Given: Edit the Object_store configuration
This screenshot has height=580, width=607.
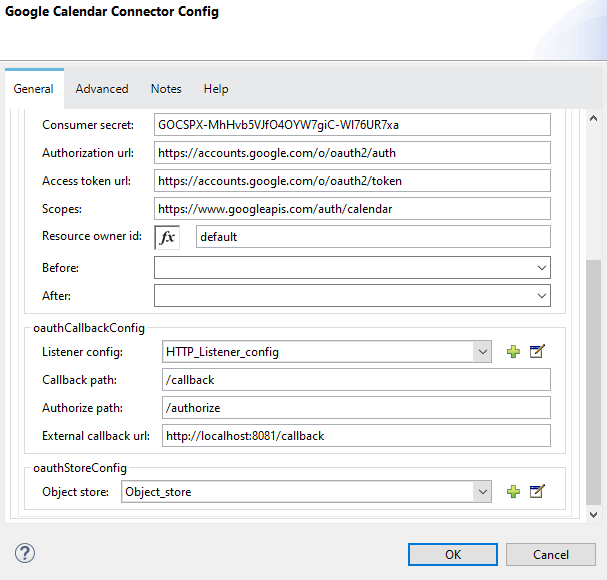Looking at the screenshot, I should click(537, 492).
